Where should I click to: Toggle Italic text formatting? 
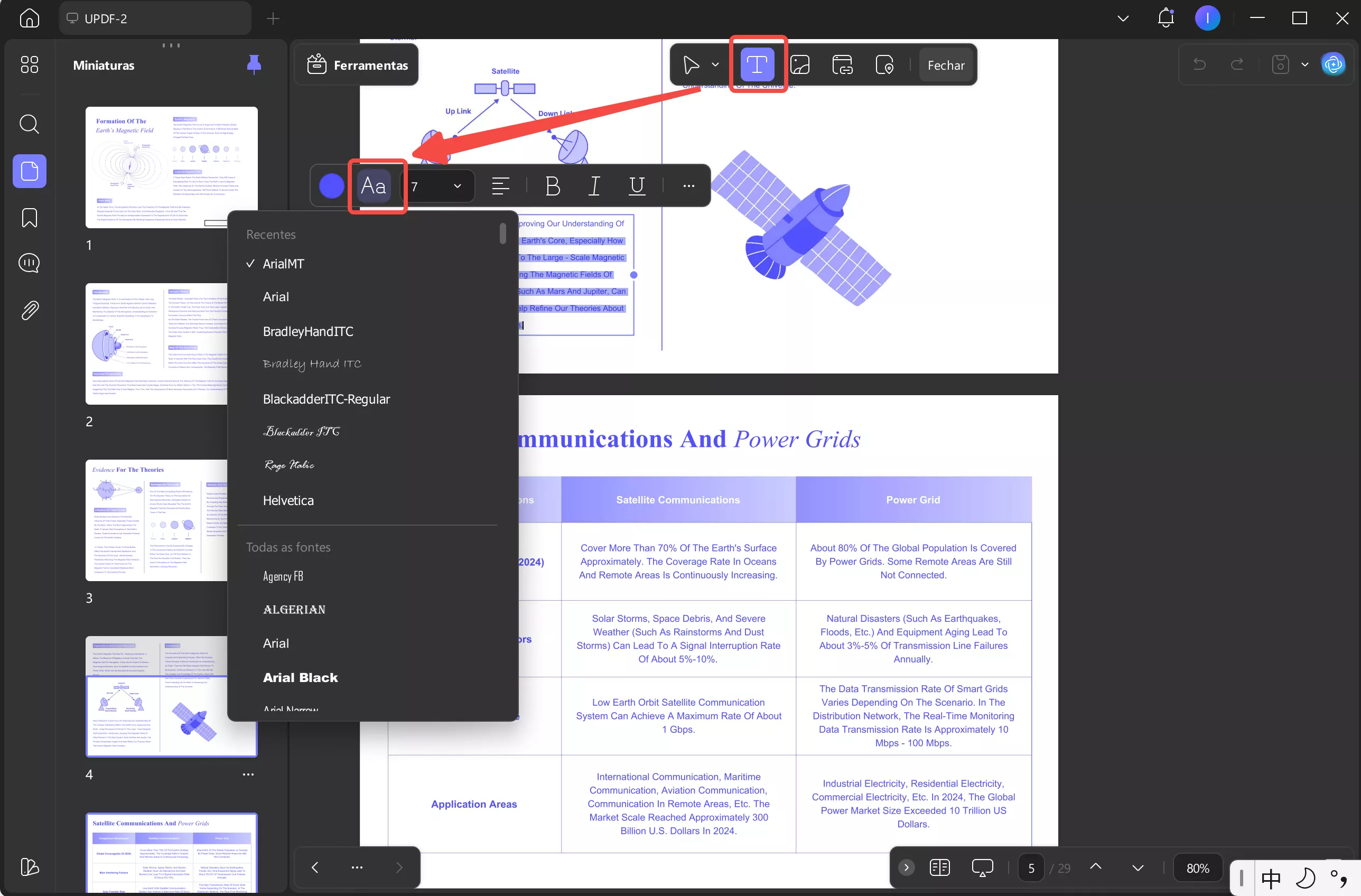point(594,185)
